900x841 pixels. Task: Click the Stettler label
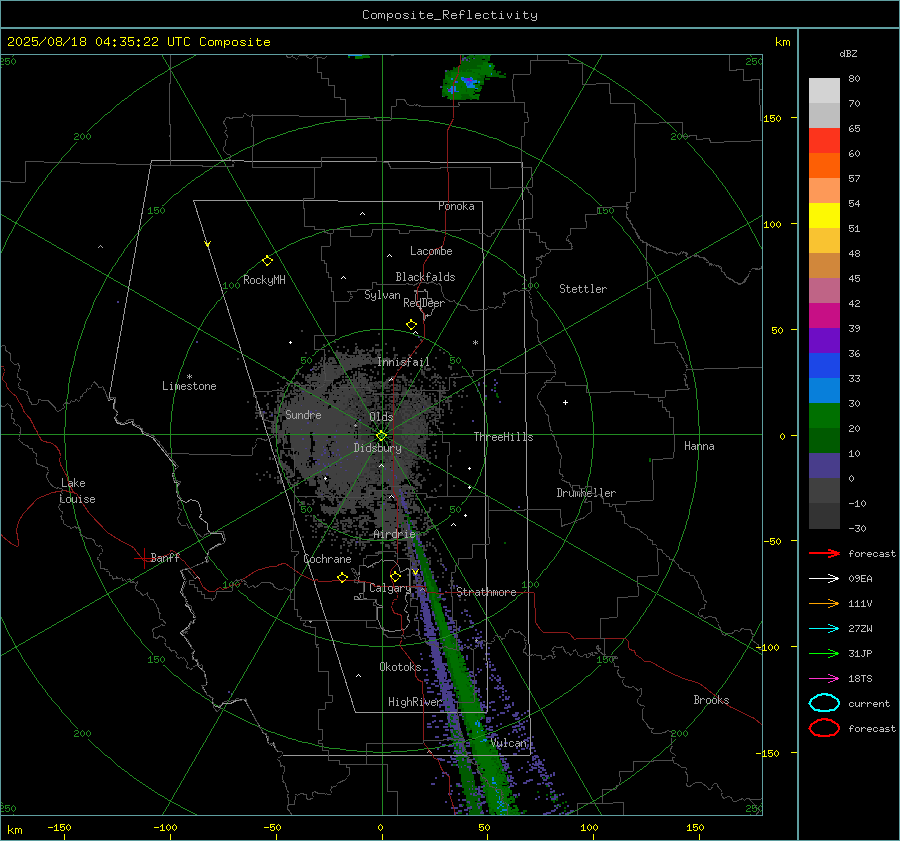pos(583,289)
